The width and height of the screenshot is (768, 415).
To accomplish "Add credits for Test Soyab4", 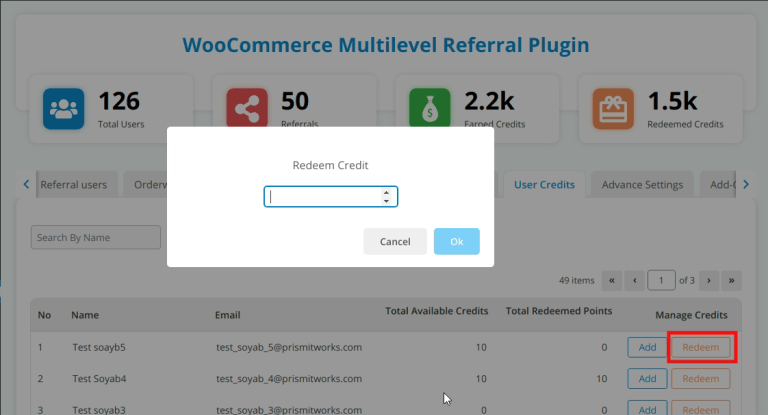I will point(647,379).
